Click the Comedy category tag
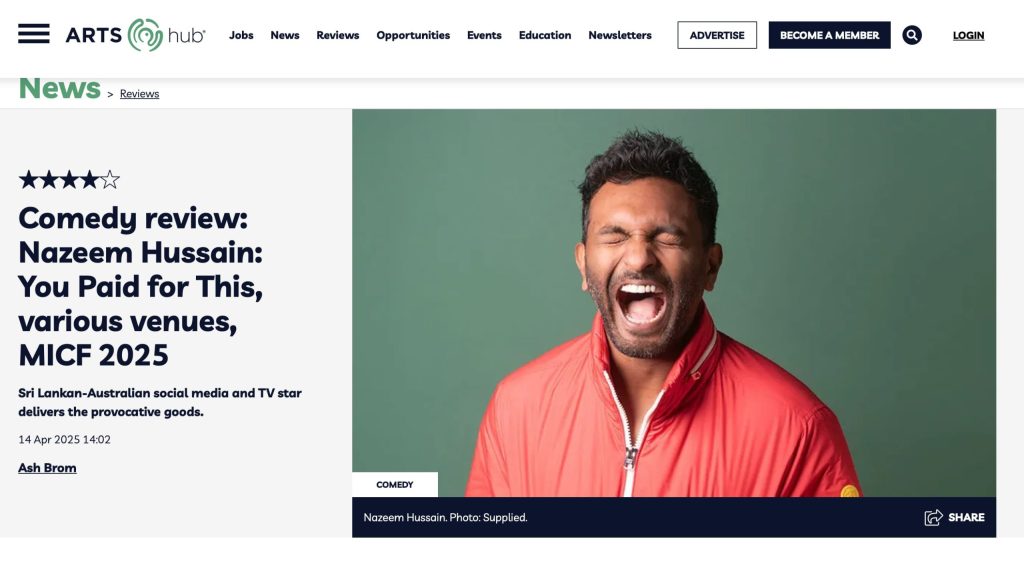This screenshot has height=561, width=1024. coord(394,485)
